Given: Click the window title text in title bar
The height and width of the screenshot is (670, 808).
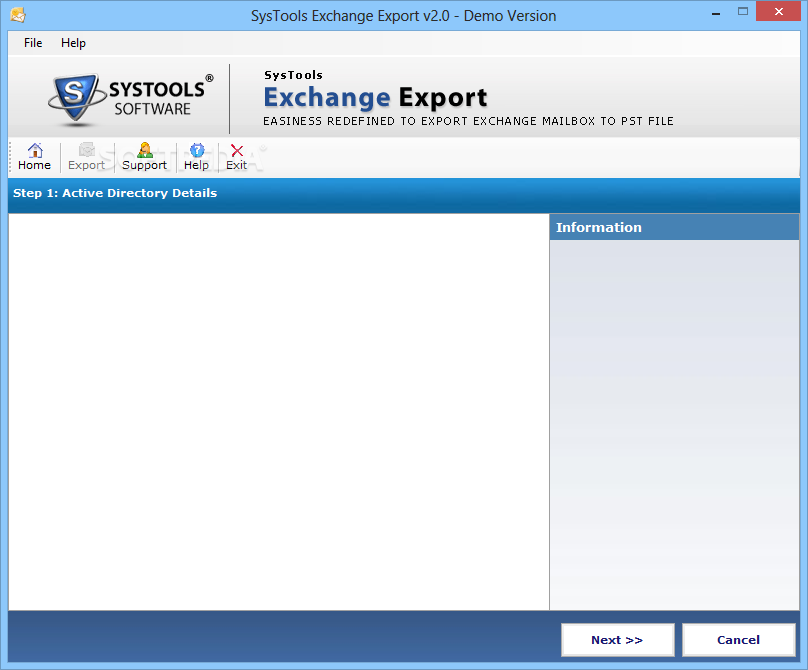Looking at the screenshot, I should pos(403,16).
